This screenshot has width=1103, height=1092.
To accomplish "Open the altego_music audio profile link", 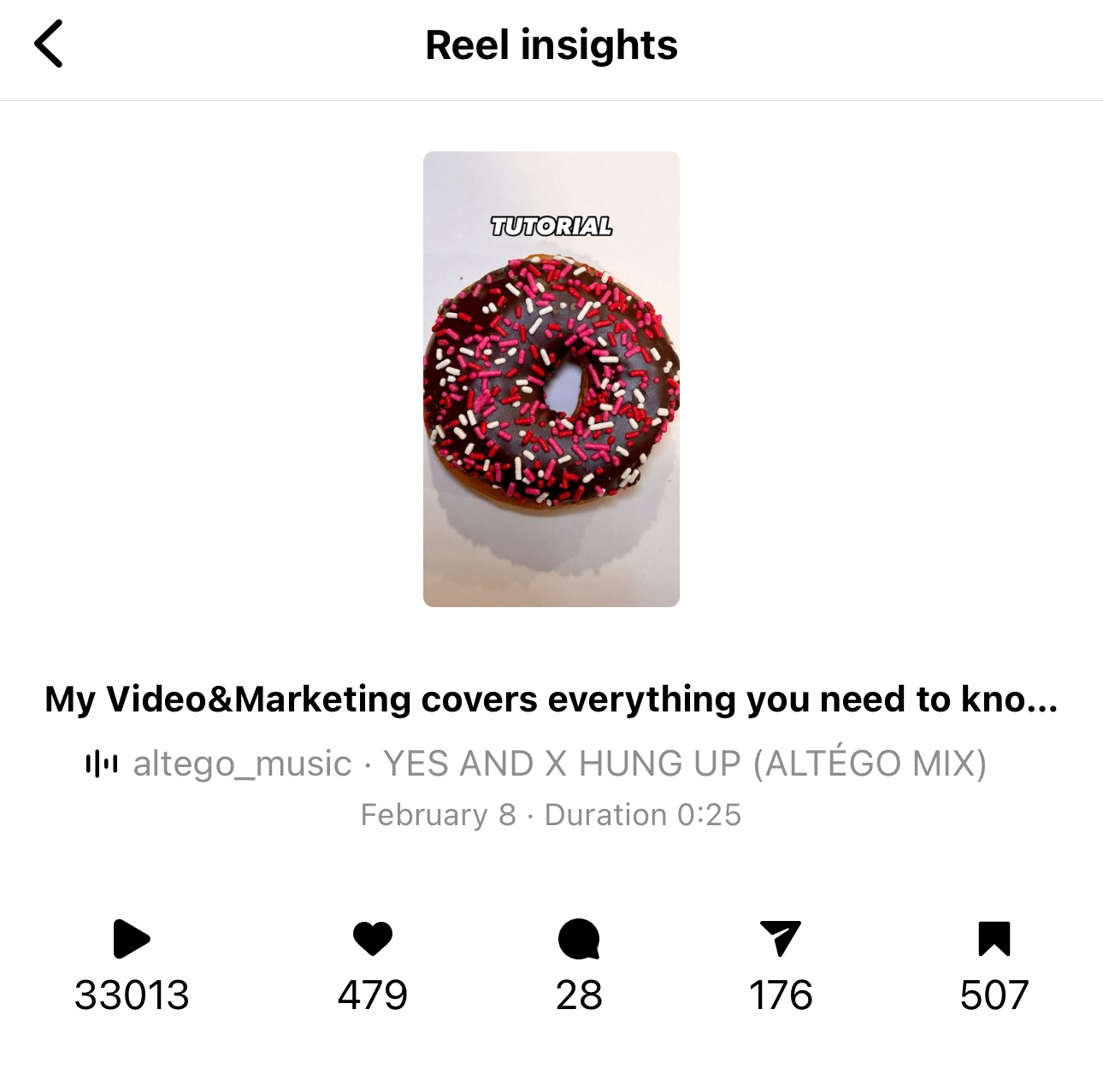I will (242, 764).
